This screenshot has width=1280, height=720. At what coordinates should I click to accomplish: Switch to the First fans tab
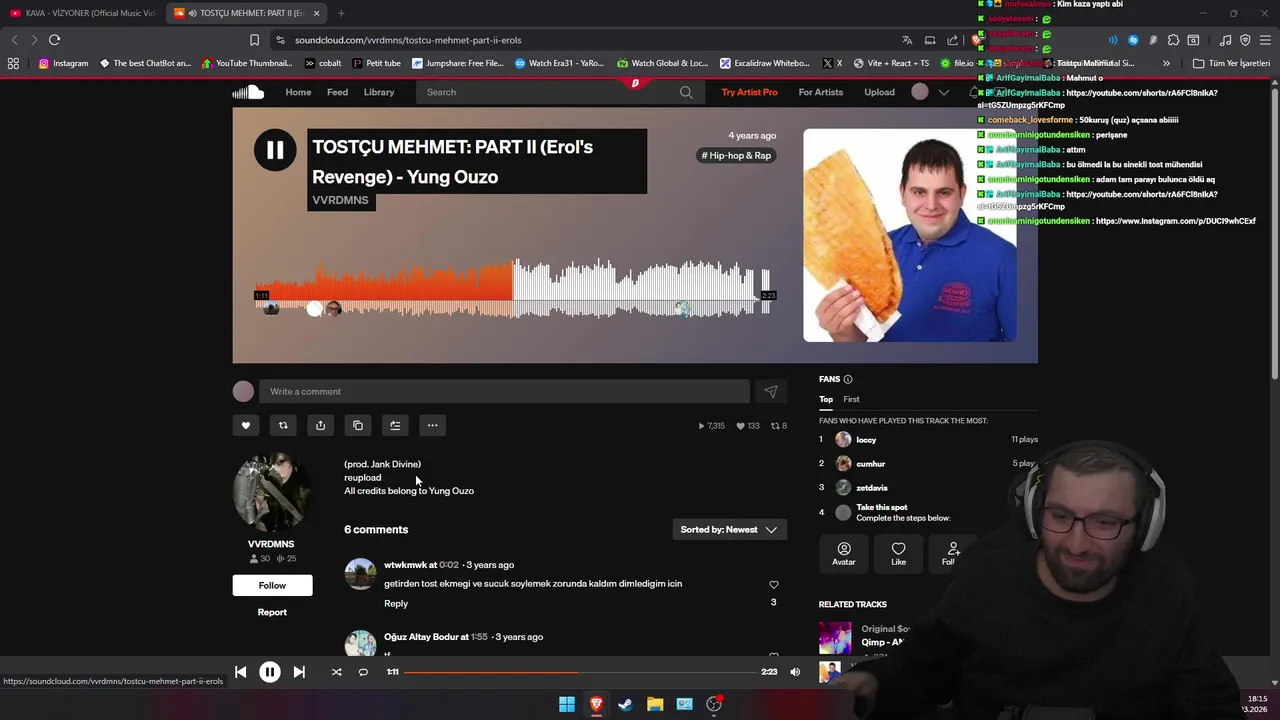pos(851,399)
